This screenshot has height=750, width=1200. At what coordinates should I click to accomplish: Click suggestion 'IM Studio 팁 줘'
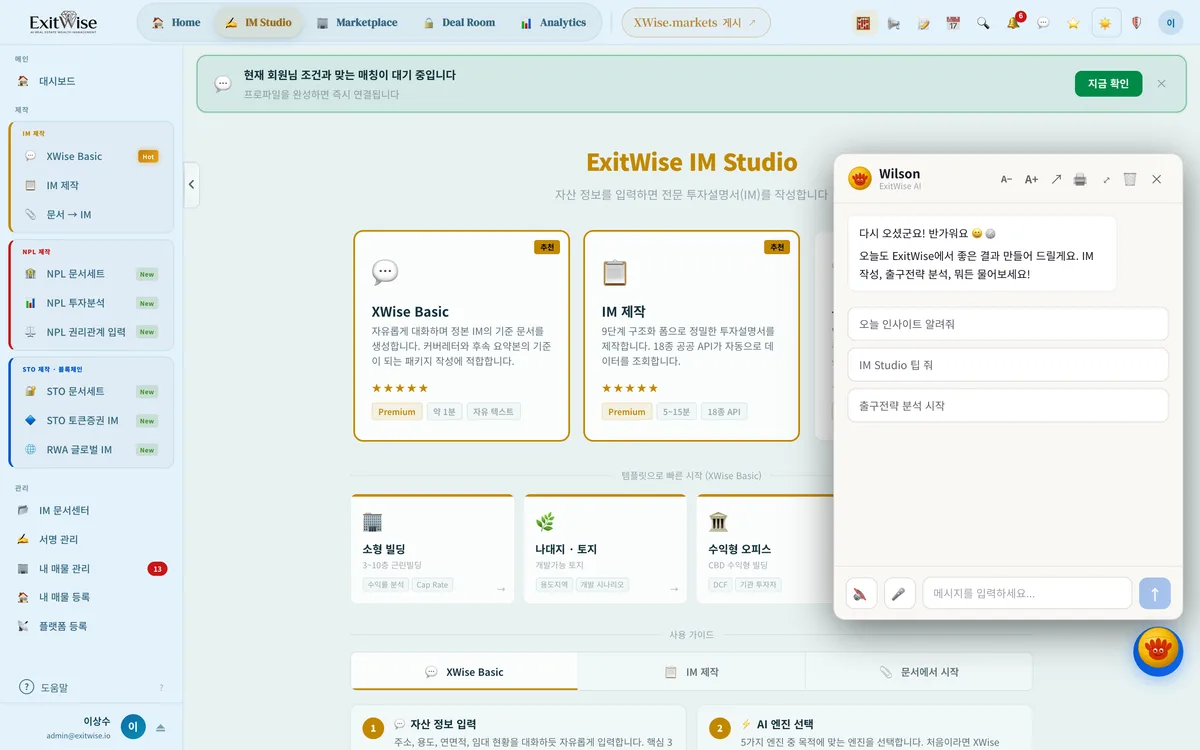tap(1008, 365)
